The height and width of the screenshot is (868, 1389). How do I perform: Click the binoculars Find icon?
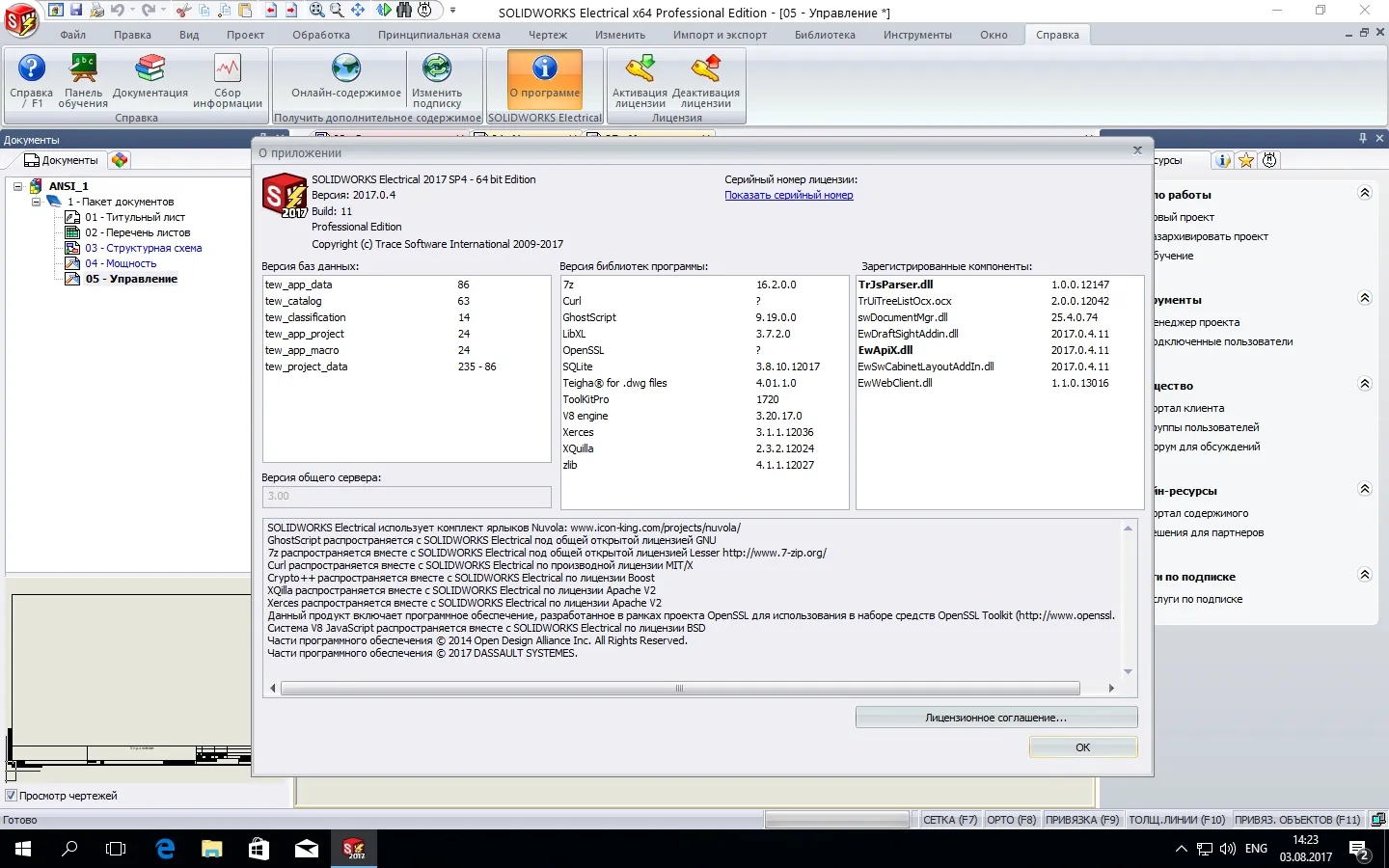(x=404, y=10)
